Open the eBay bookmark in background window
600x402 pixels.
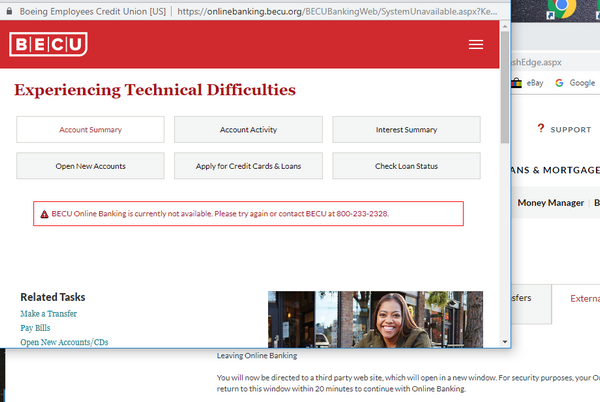click(527, 83)
